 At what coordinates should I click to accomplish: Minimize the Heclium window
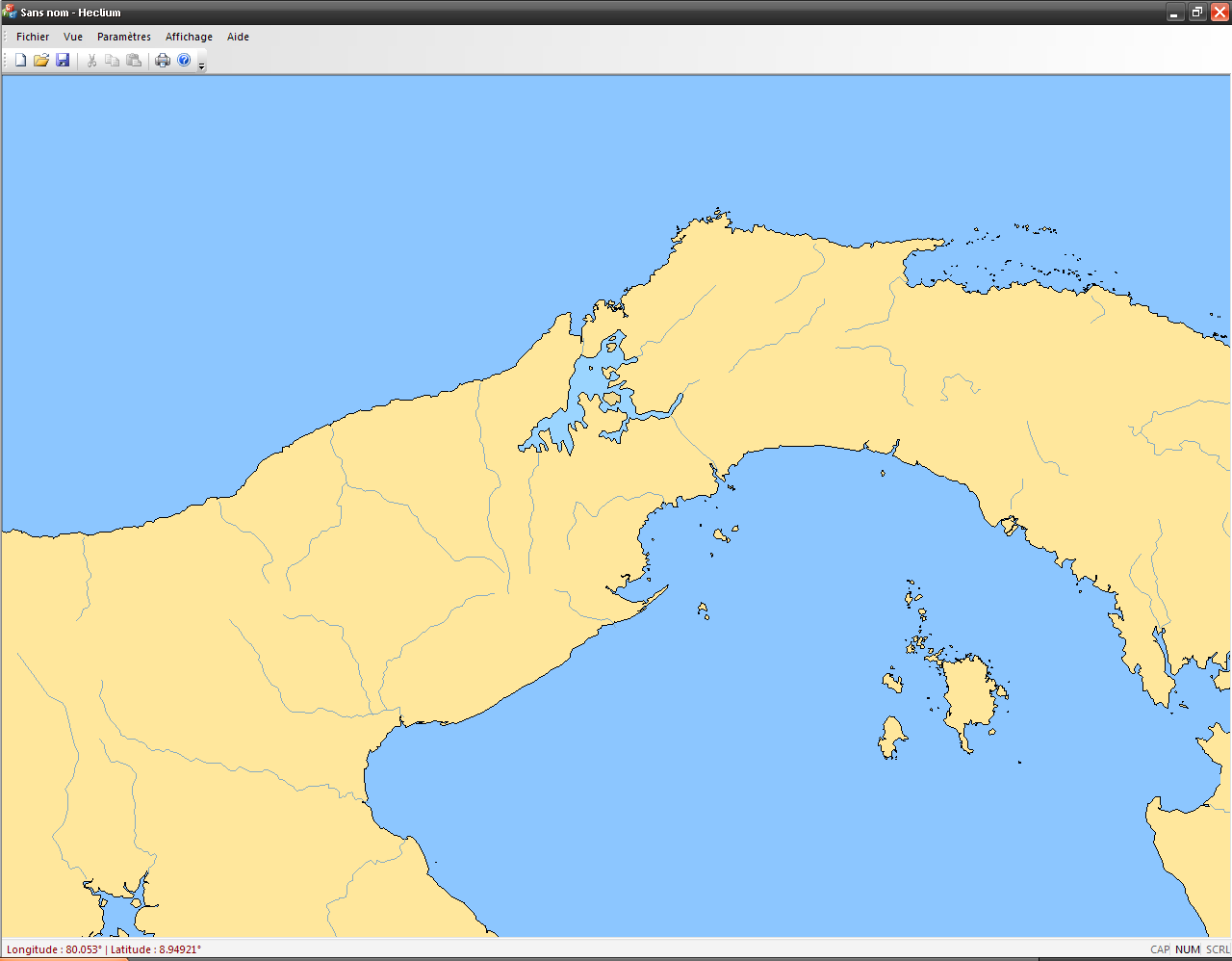pos(1175,13)
